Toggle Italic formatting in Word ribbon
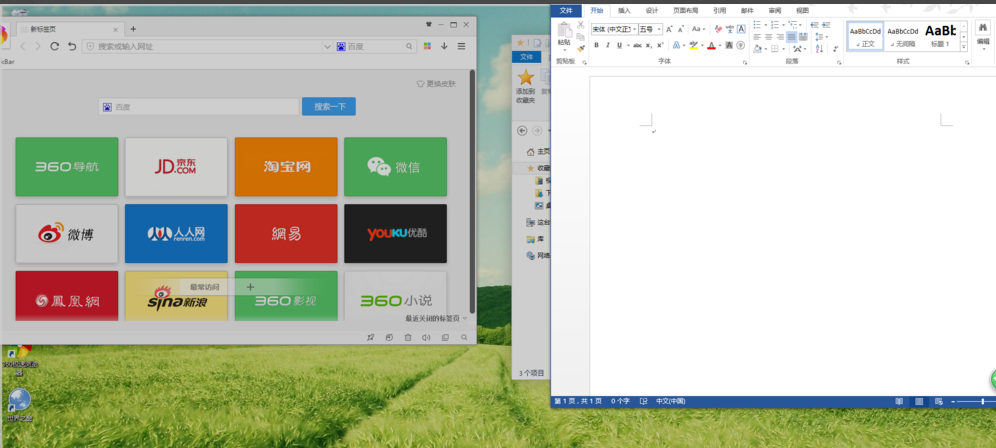 coord(608,45)
